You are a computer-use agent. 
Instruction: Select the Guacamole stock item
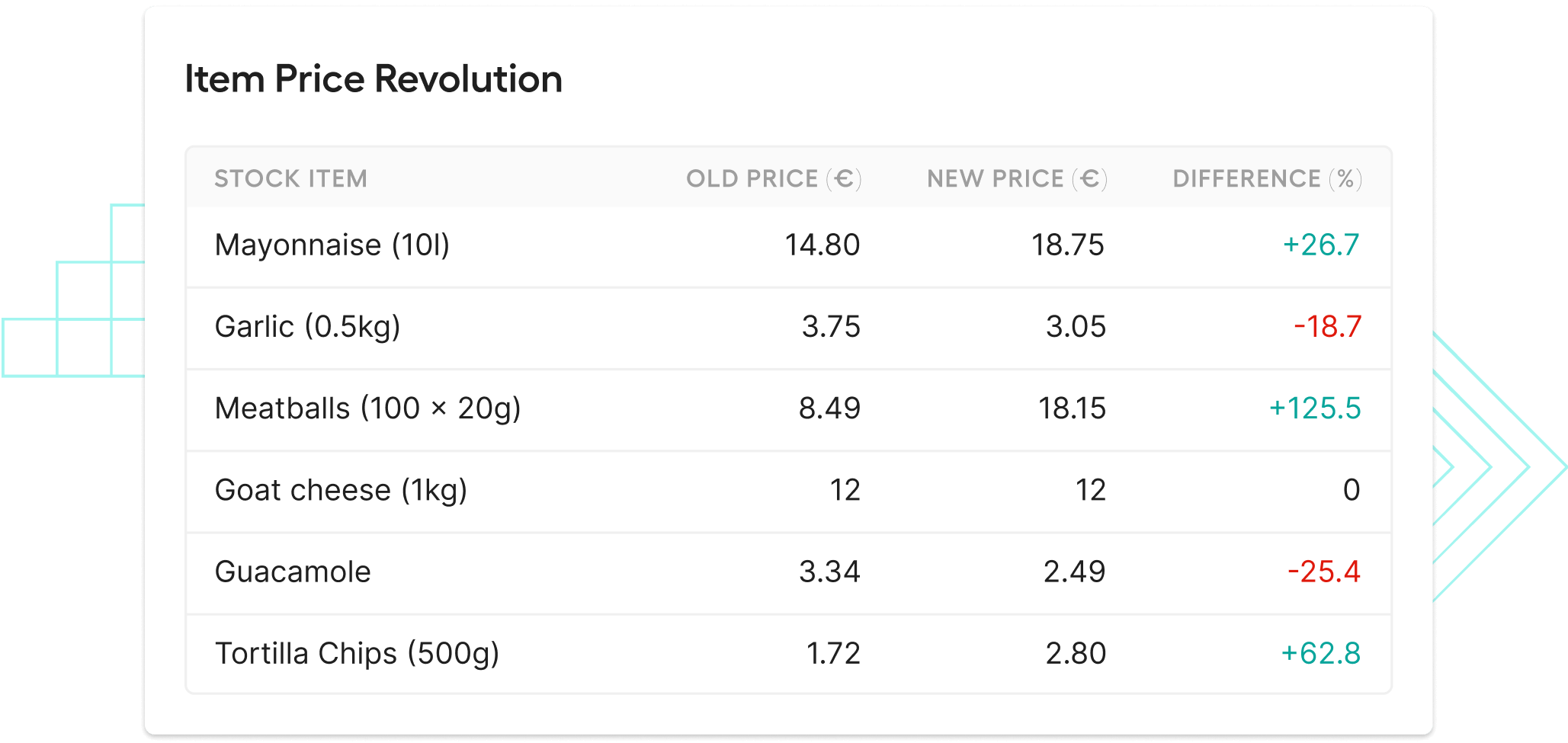293,572
